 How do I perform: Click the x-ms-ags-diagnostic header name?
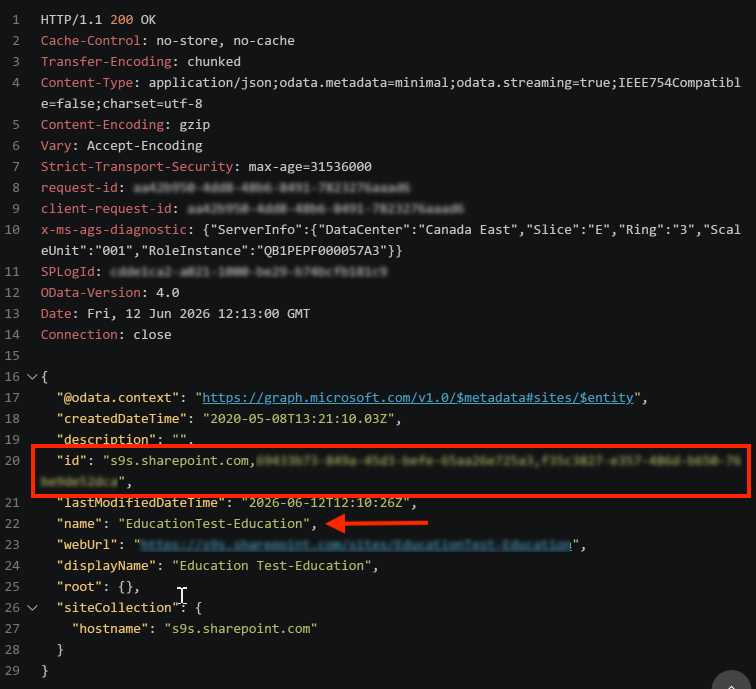pyautogui.click(x=114, y=230)
